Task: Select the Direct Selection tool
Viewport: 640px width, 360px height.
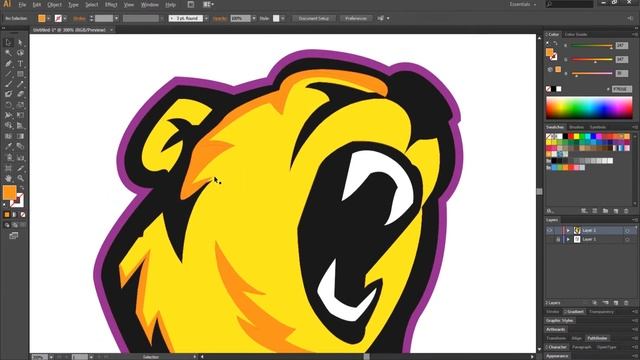Action: 20,42
